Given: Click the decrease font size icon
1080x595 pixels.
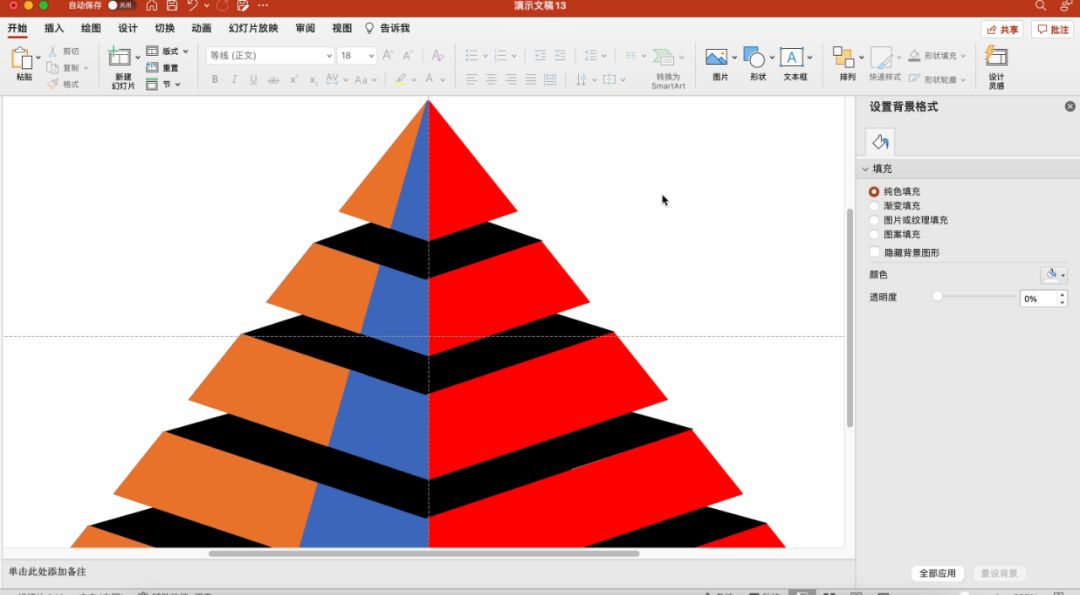Looking at the screenshot, I should coord(408,55).
